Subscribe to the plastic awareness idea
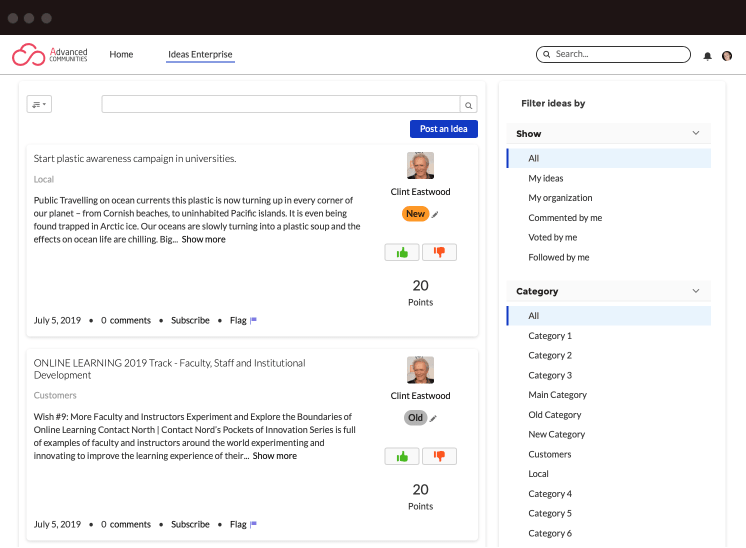This screenshot has height=548, width=746. pyautogui.click(x=190, y=320)
